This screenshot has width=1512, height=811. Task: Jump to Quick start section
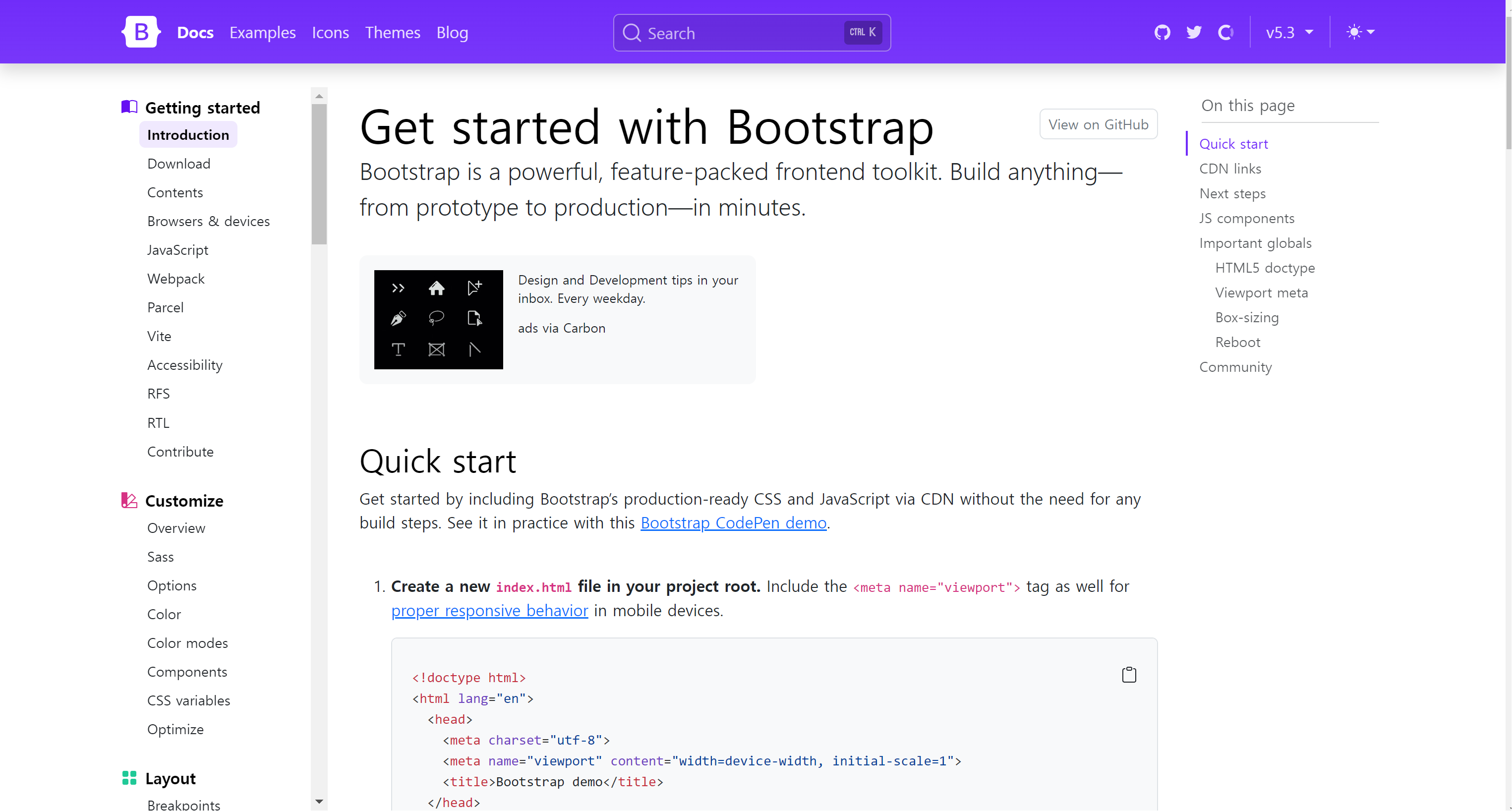coord(1233,144)
